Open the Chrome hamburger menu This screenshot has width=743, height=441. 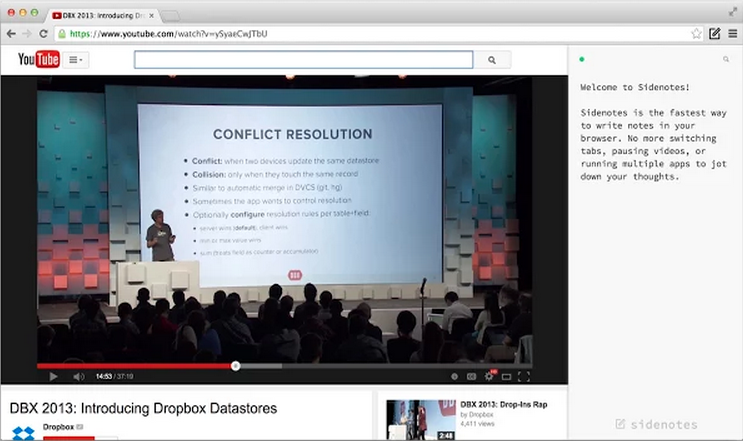[733, 34]
